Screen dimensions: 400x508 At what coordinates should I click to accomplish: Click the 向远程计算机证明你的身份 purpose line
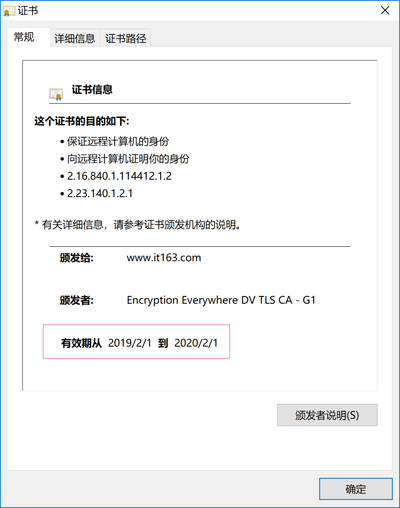click(x=128, y=159)
